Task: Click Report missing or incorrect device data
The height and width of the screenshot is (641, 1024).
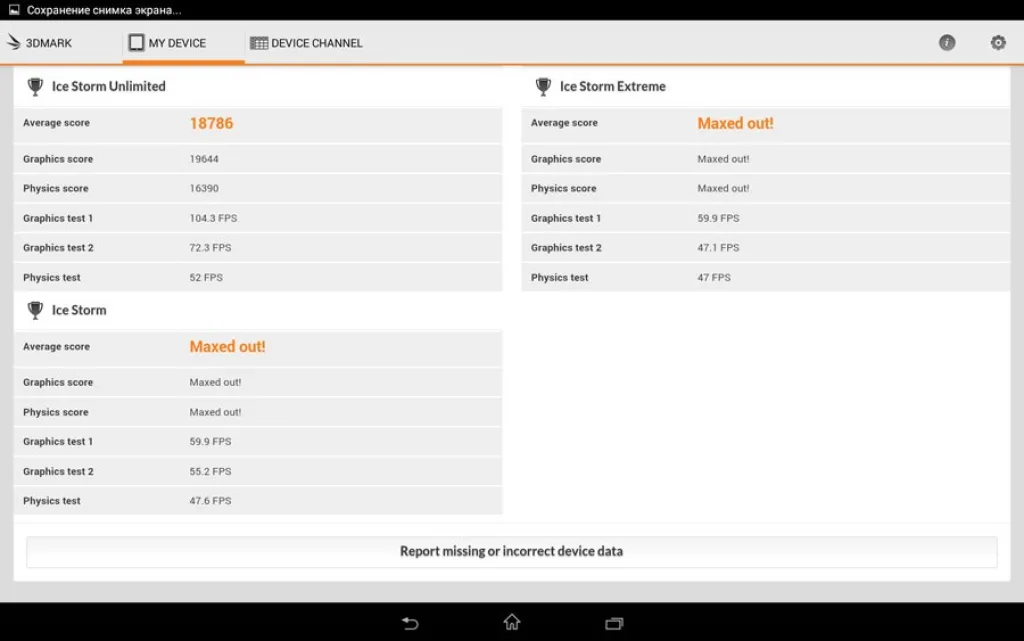Action: (x=511, y=552)
